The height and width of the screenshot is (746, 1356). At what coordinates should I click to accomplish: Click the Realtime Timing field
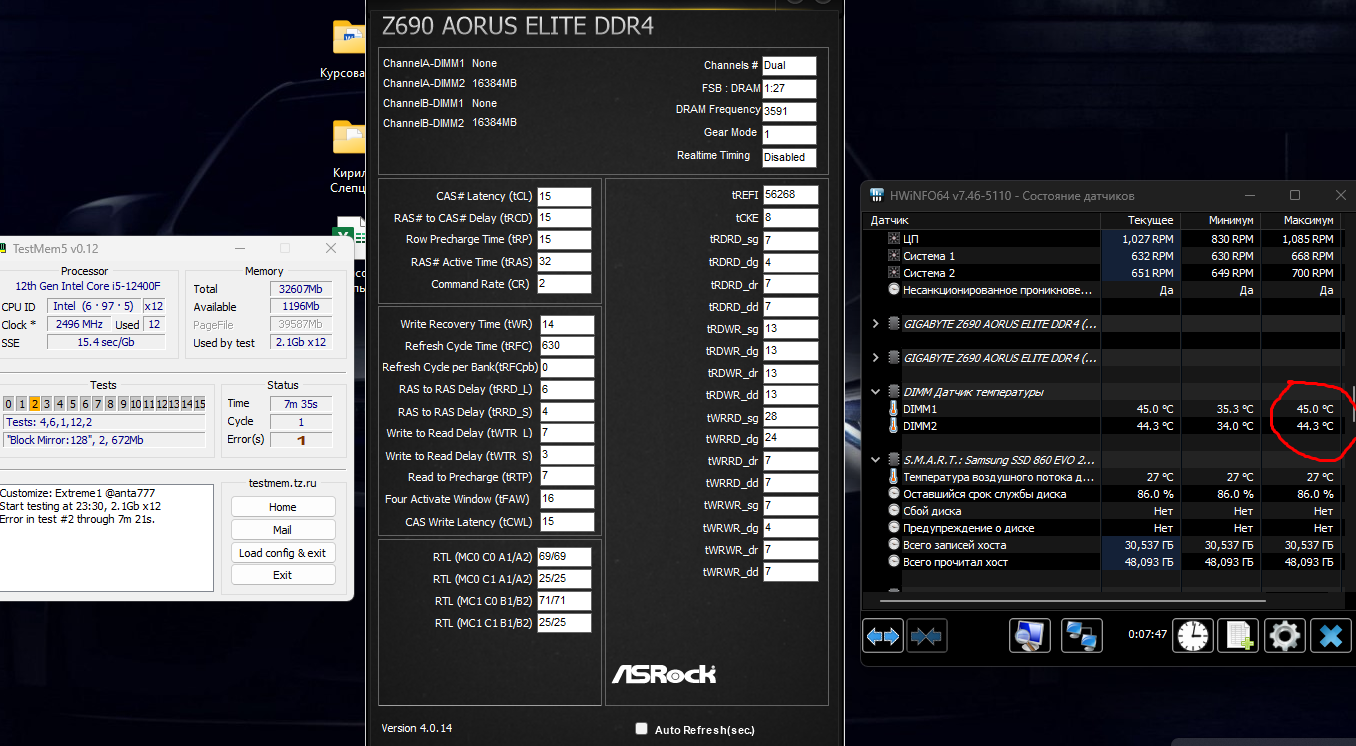(789, 158)
